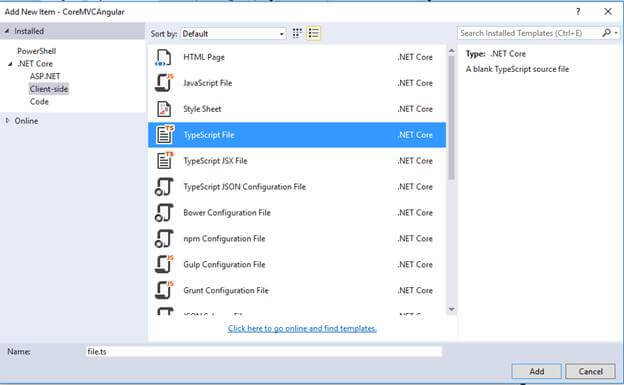Image resolution: width=624 pixels, height=385 pixels.
Task: Switch to medium icons grid view
Action: tap(297, 33)
